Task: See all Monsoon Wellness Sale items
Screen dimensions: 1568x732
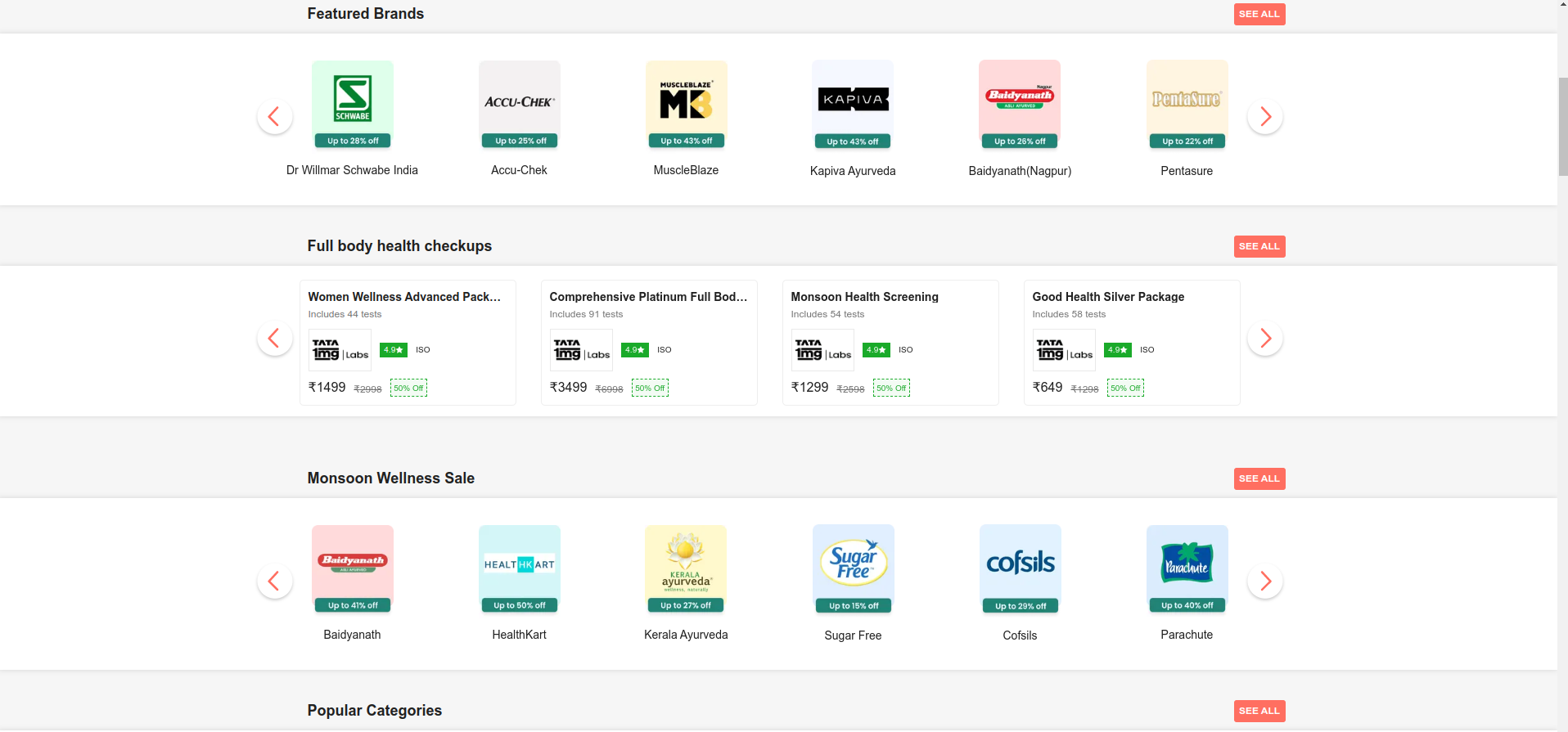Action: (1259, 478)
